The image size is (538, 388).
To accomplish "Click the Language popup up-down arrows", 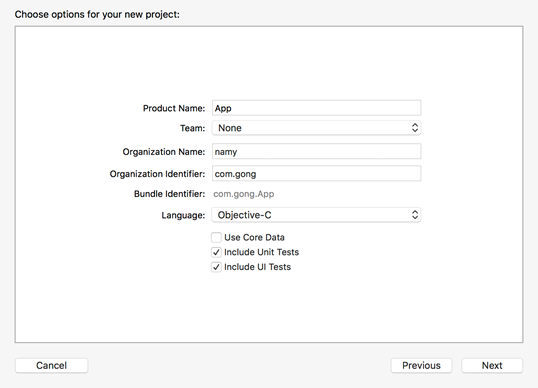I will point(415,215).
